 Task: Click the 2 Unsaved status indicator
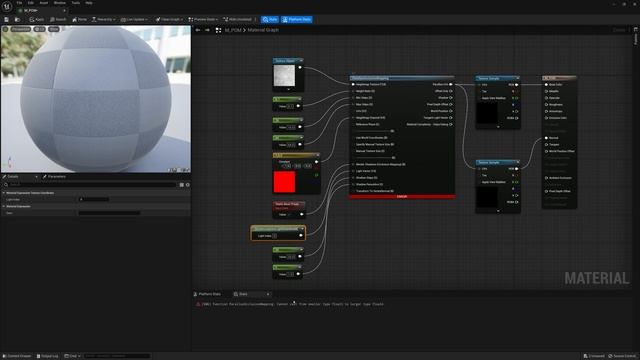pyautogui.click(x=594, y=356)
